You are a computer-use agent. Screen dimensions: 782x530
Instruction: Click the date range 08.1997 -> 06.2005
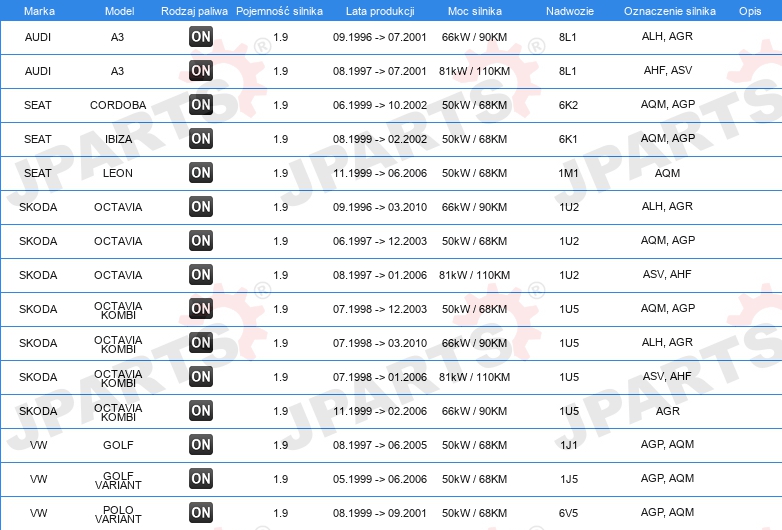(380, 445)
